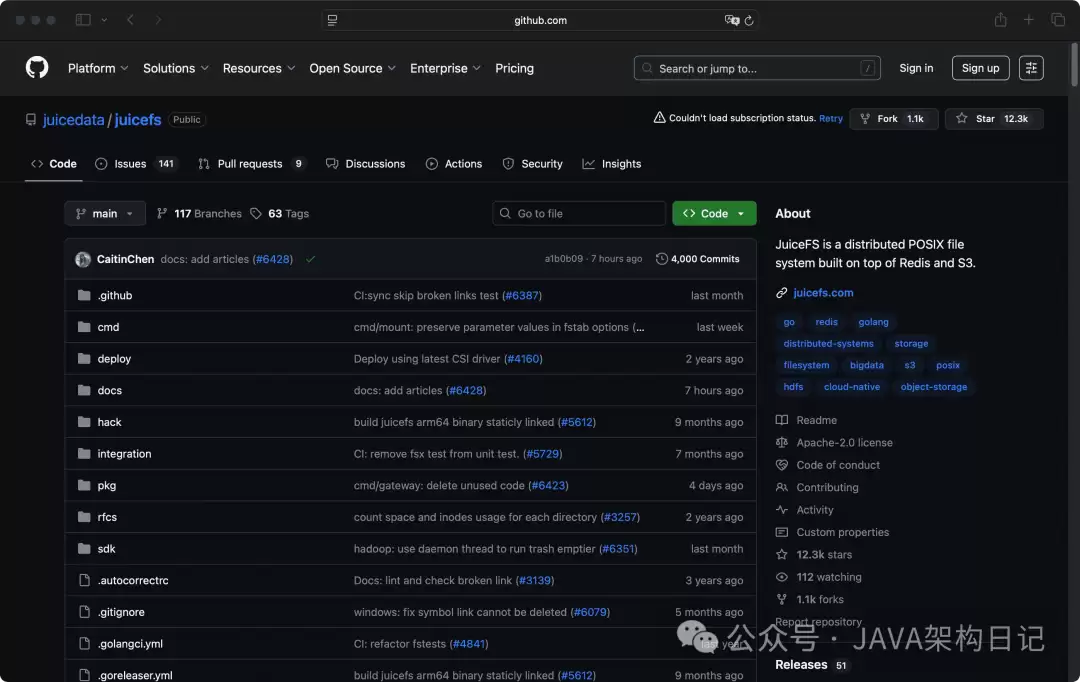Viewport: 1080px width, 682px height.
Task: Click the GitHub Octocat logo
Action: (x=37, y=68)
